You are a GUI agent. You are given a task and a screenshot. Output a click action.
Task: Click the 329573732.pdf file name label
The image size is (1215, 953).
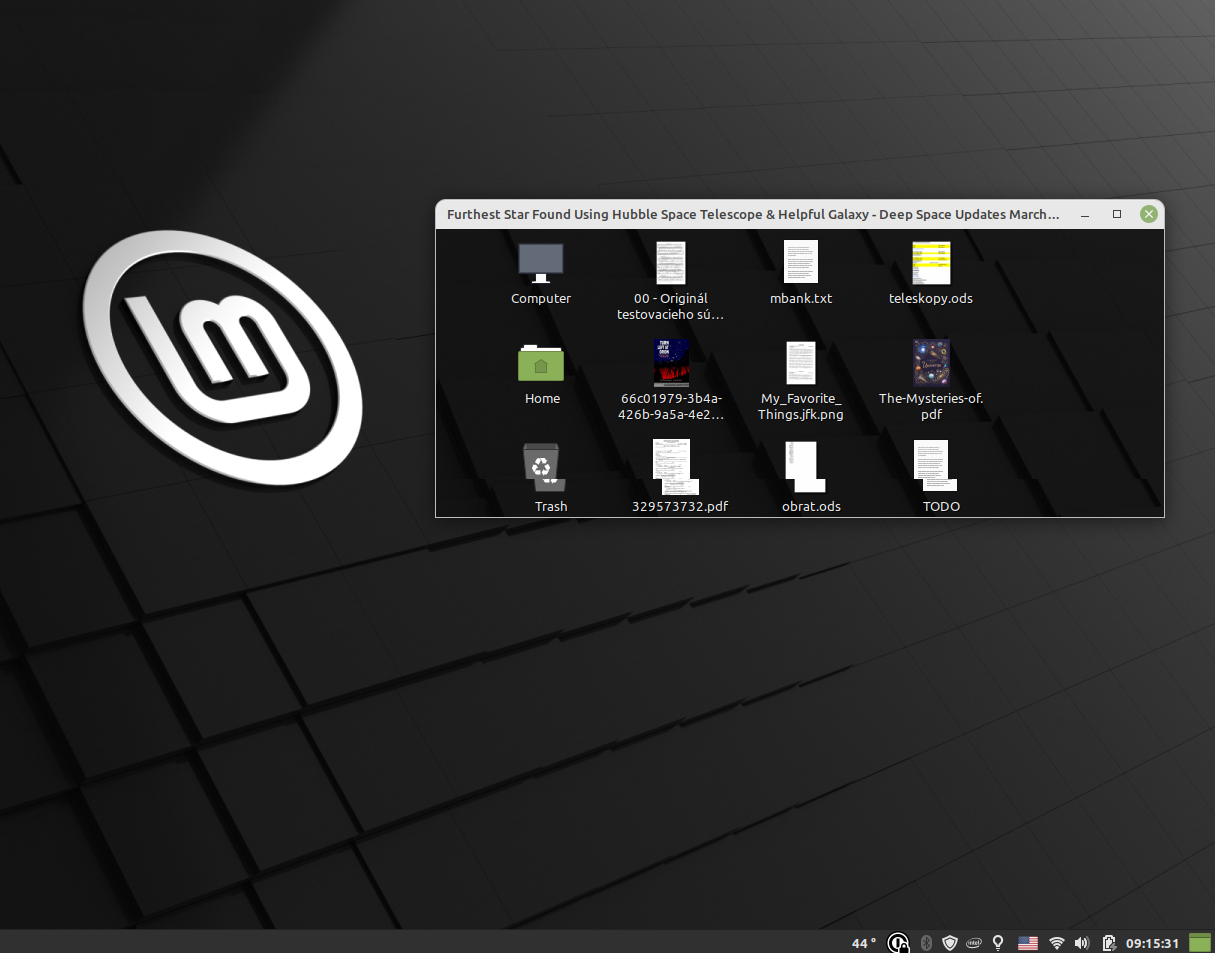[x=680, y=506]
